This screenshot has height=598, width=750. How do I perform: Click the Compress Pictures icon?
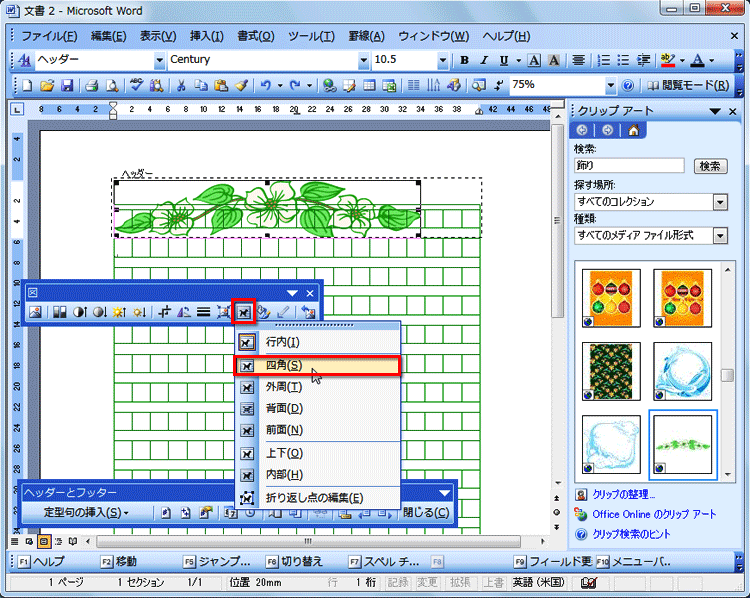[x=223, y=312]
